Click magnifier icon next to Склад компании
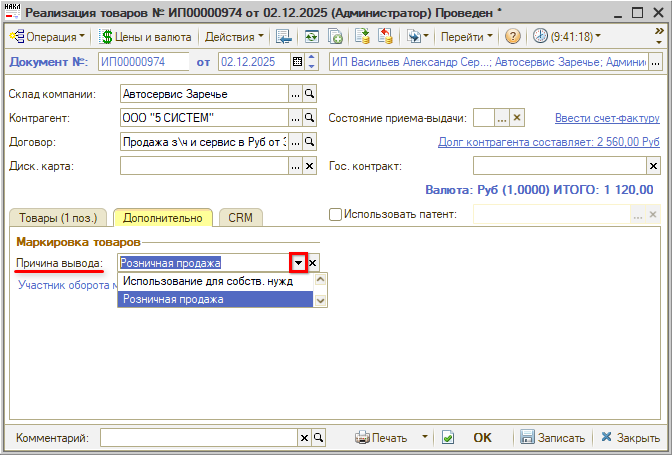 point(309,94)
